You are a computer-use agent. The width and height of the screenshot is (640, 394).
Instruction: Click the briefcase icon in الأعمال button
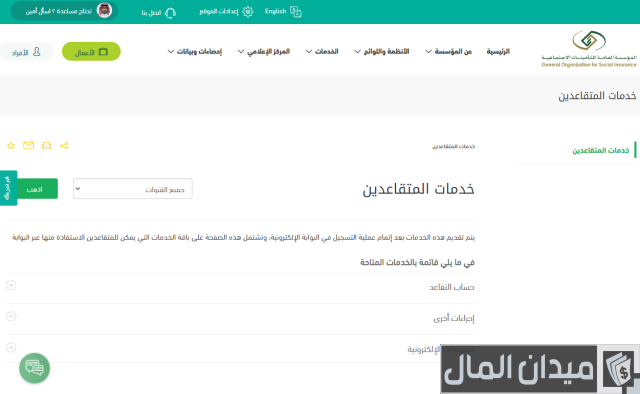[x=103, y=52]
